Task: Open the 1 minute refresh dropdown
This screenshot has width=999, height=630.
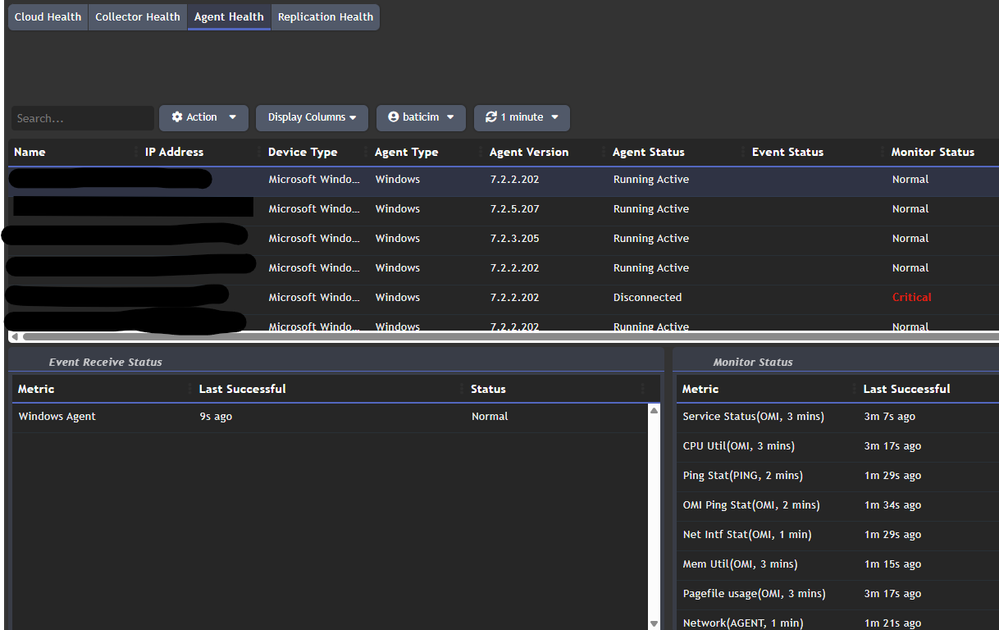Action: [521, 118]
